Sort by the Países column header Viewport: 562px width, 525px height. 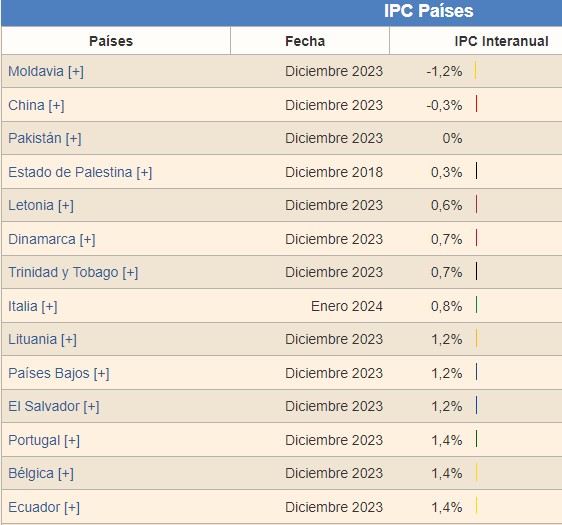[x=111, y=41]
